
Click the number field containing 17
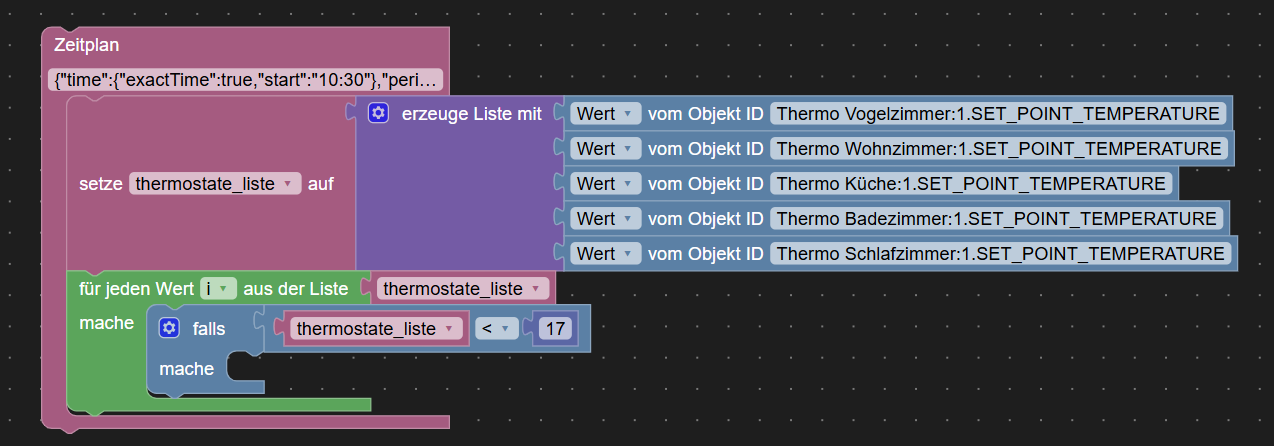555,328
